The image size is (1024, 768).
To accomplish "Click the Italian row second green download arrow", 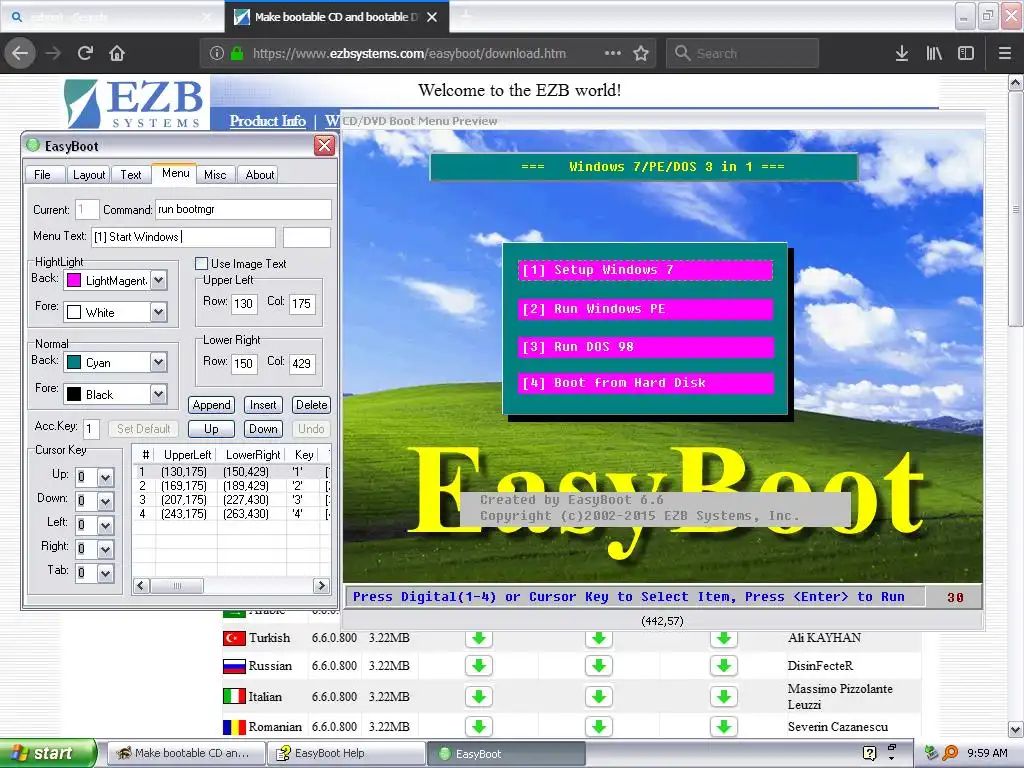I will (x=599, y=697).
